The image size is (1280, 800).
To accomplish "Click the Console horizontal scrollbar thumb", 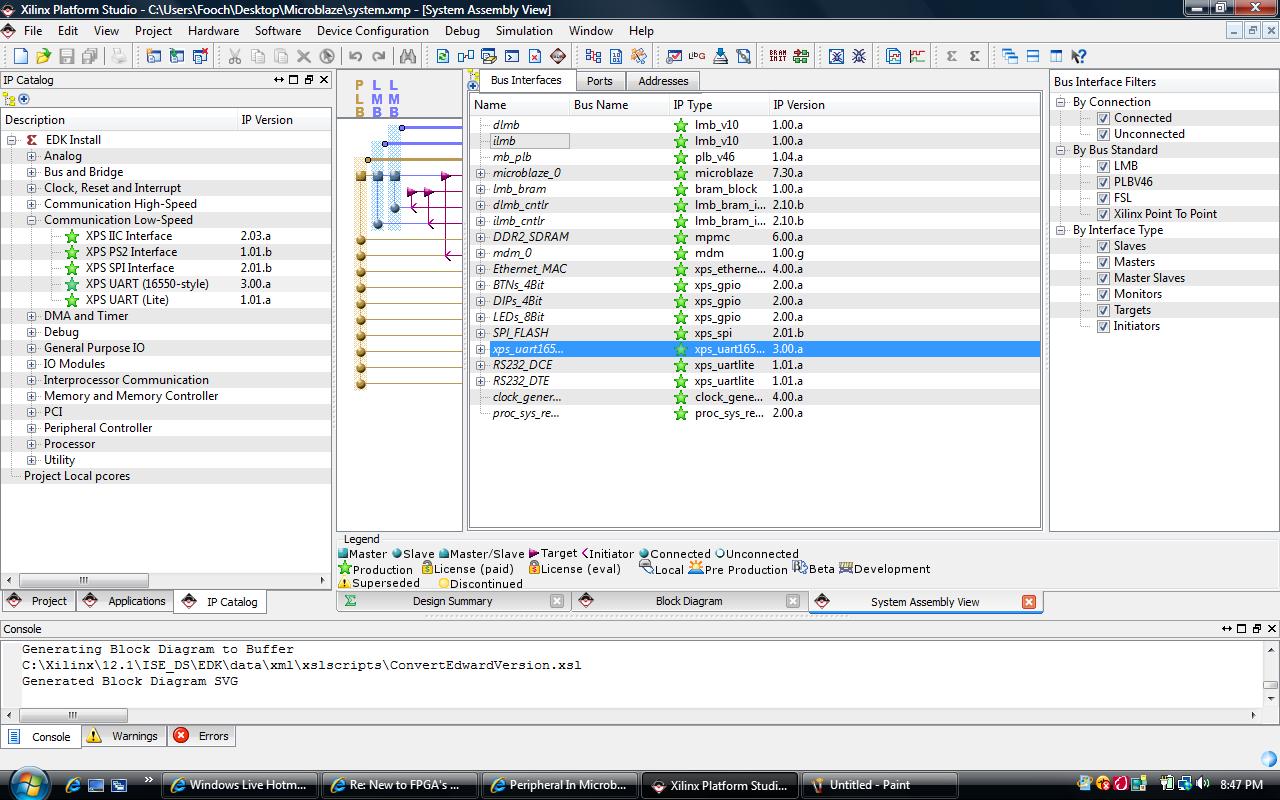I will pyautogui.click(x=73, y=715).
